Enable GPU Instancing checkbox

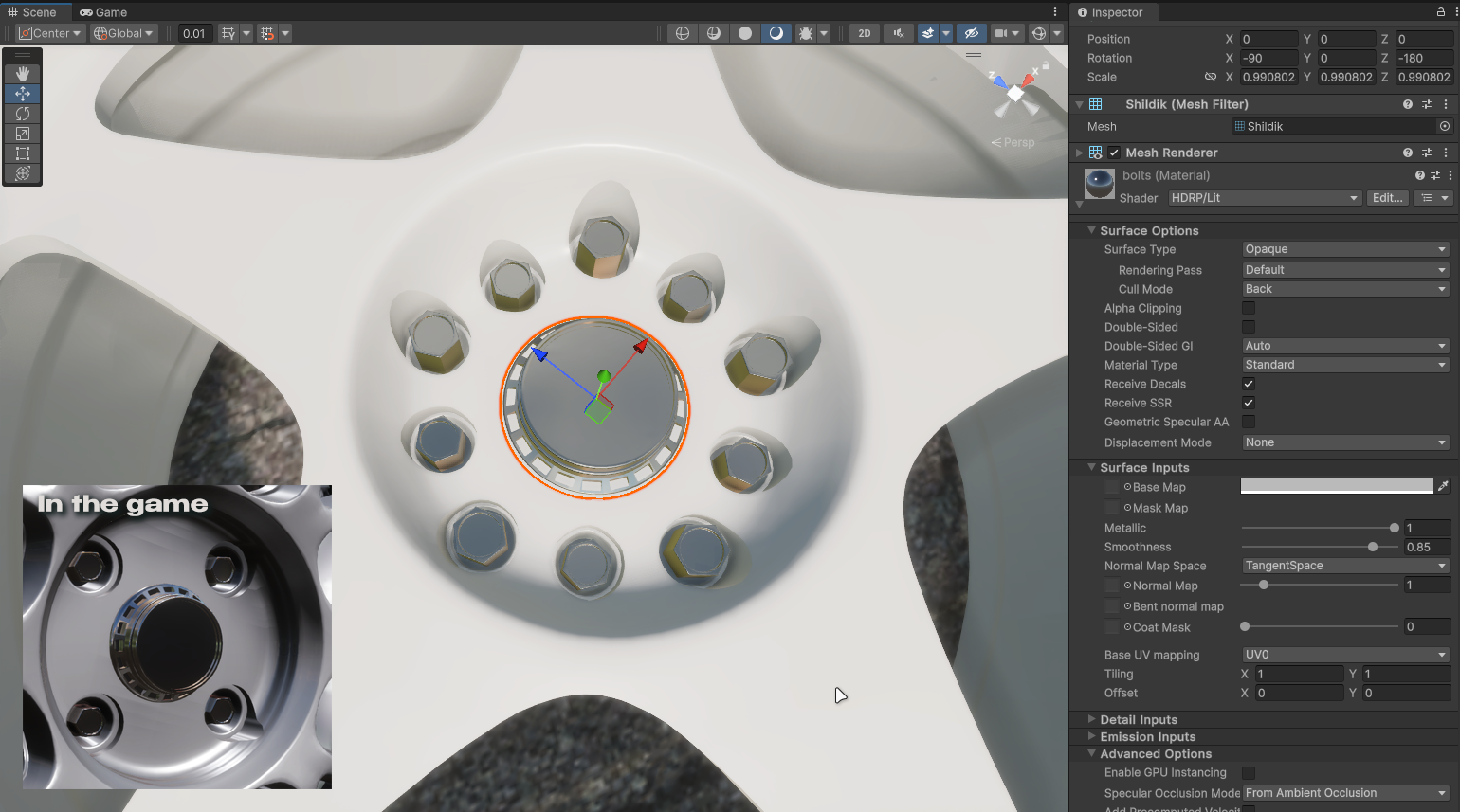(x=1249, y=773)
